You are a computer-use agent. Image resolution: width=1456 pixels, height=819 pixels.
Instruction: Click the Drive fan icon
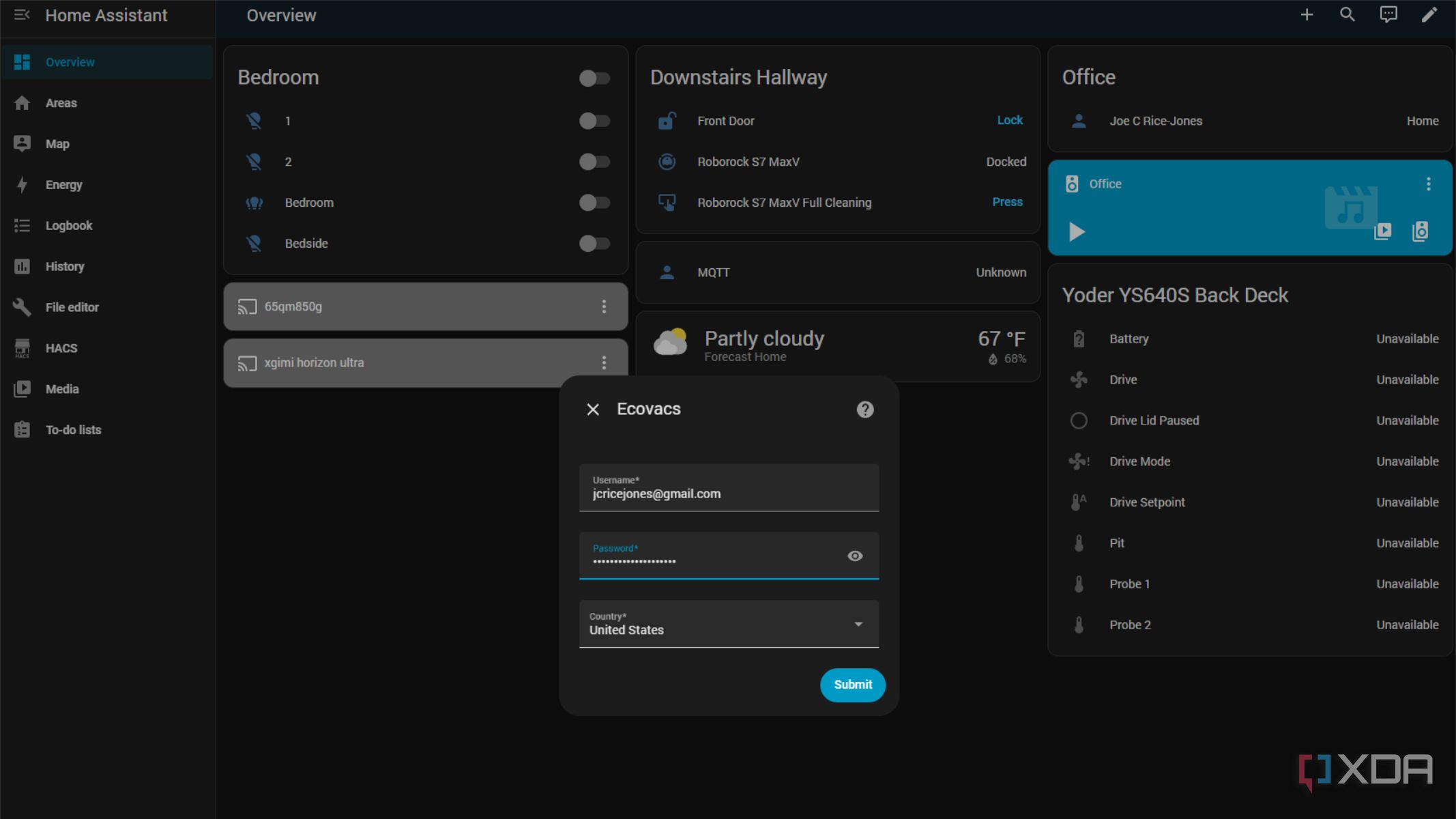1079,380
